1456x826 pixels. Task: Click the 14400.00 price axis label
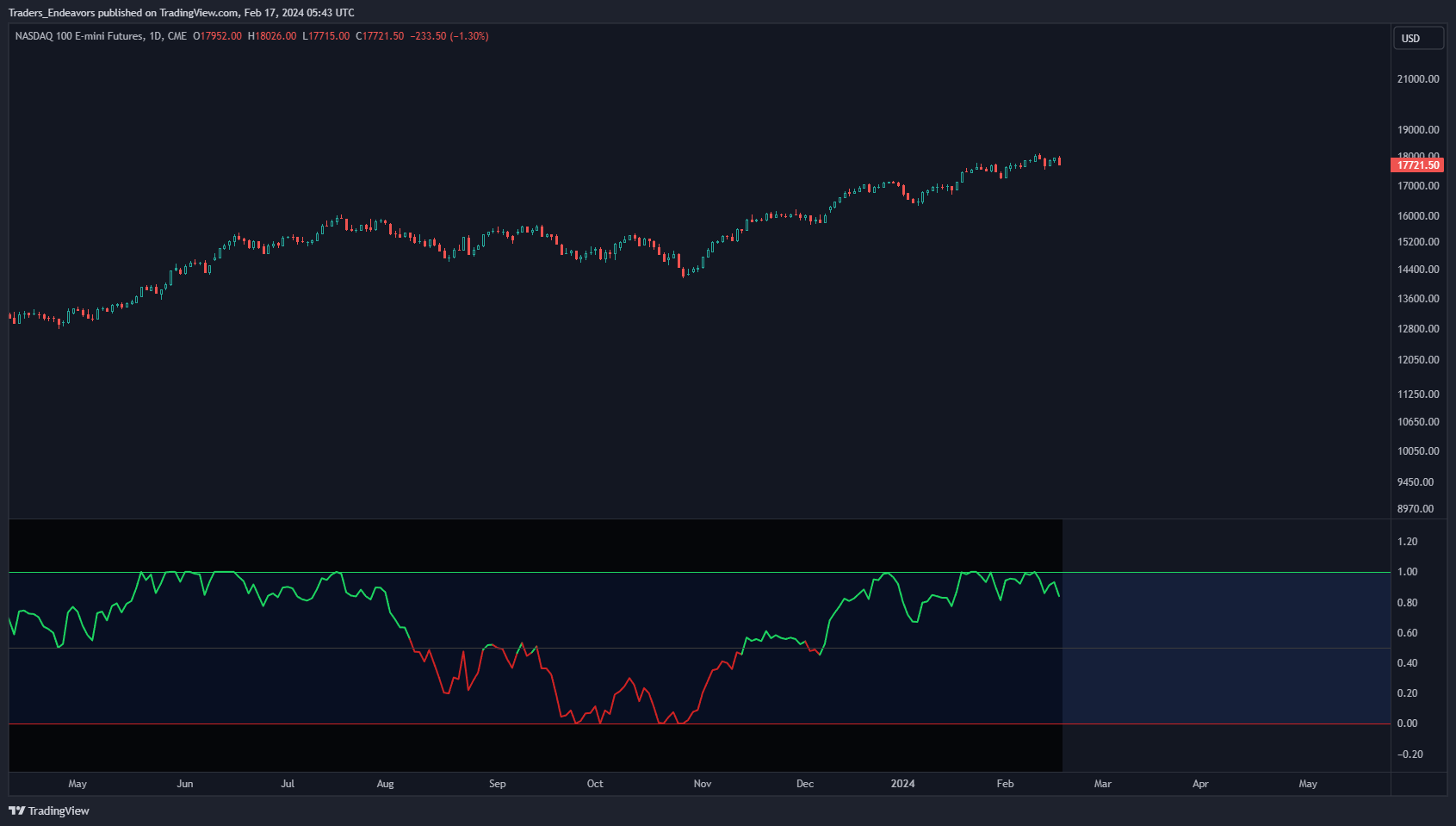[1418, 270]
